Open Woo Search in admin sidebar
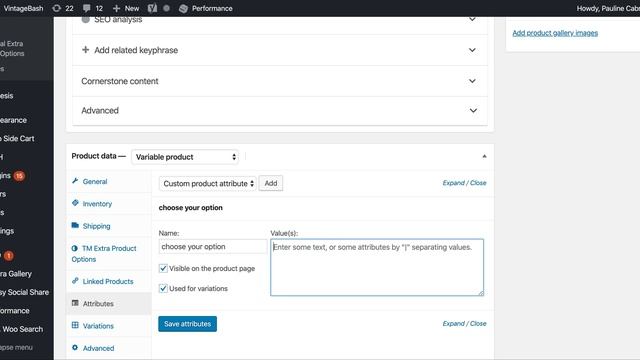This screenshot has width=640, height=360. pos(22,329)
